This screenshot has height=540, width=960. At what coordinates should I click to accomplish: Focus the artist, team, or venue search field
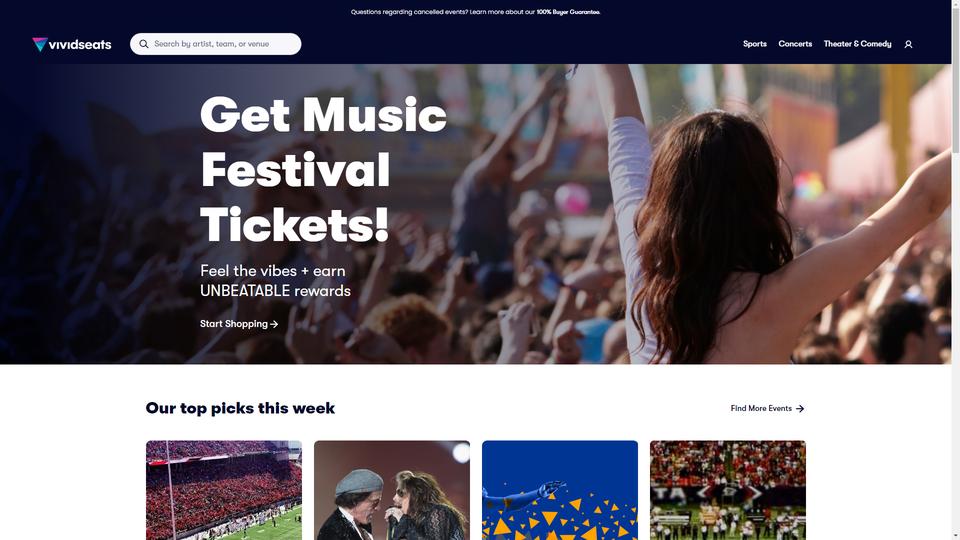coord(216,44)
